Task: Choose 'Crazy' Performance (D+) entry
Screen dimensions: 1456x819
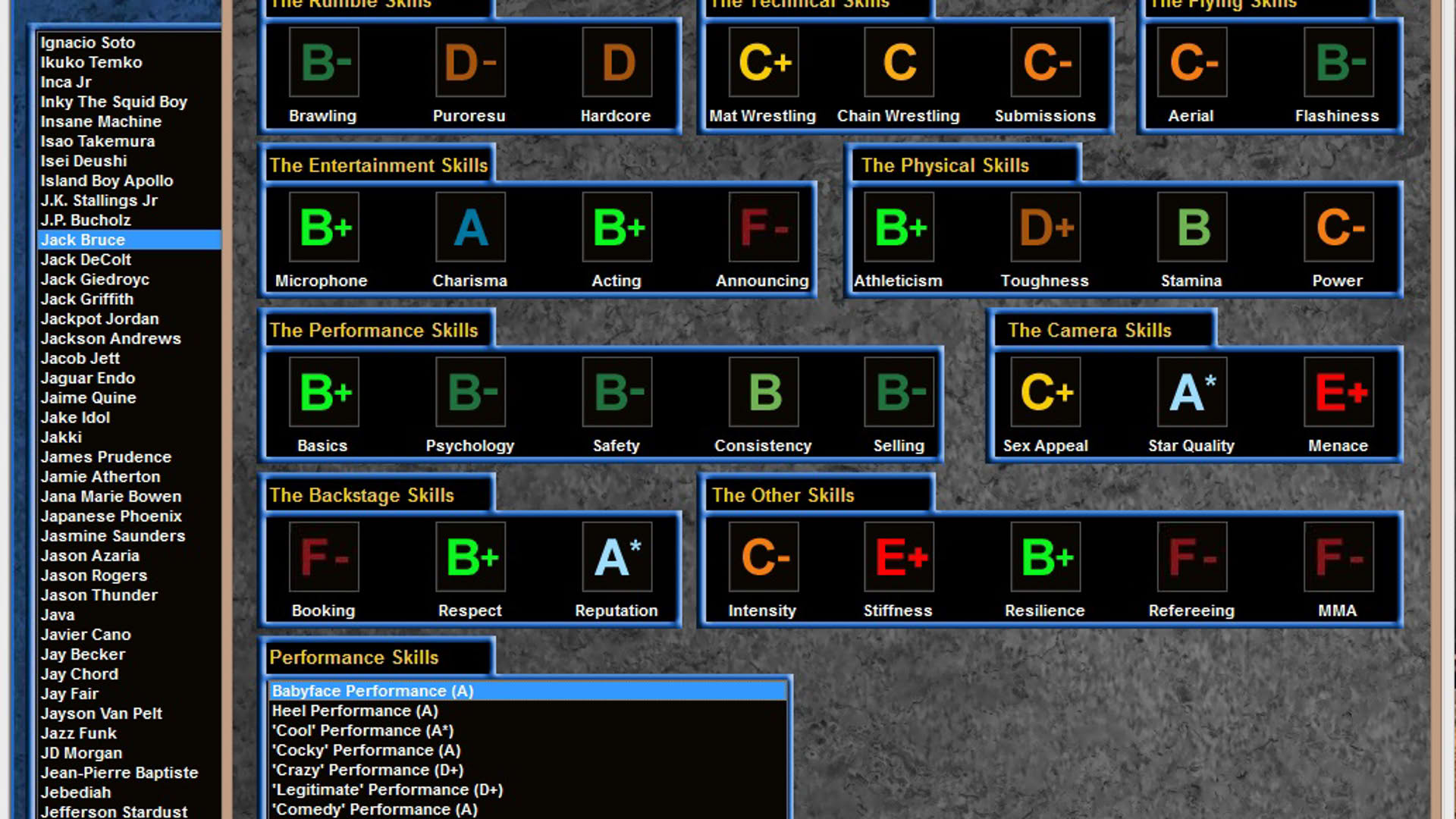Action: point(528,770)
